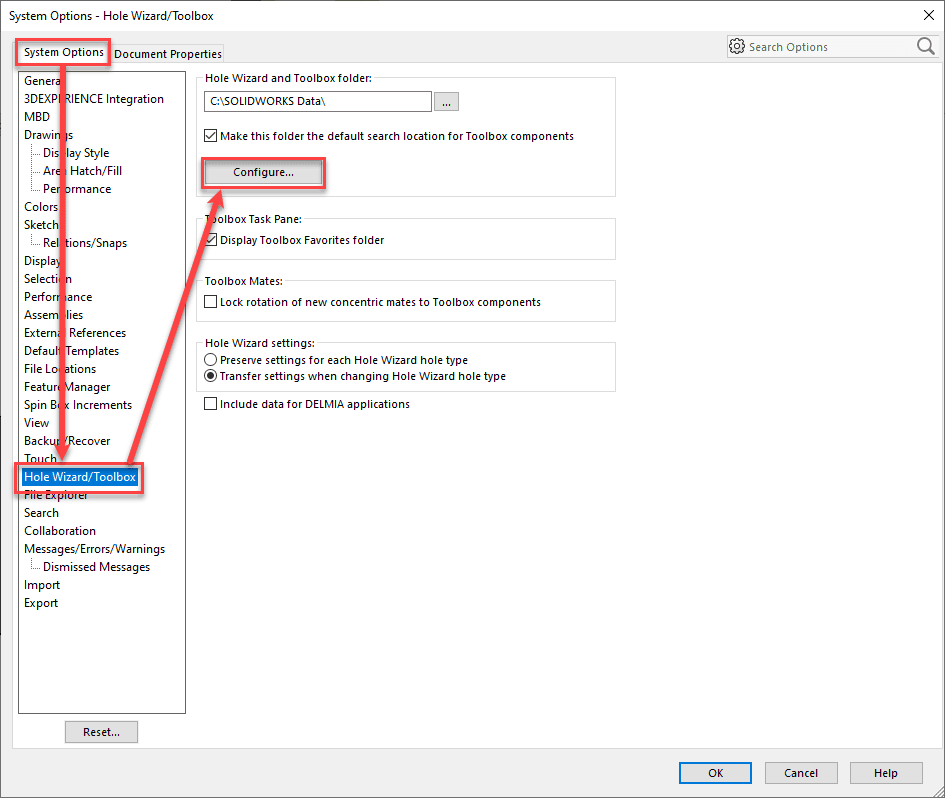Enable Lock rotation of new concentric mates
Viewport: 945px width, 798px height.
pos(210,301)
